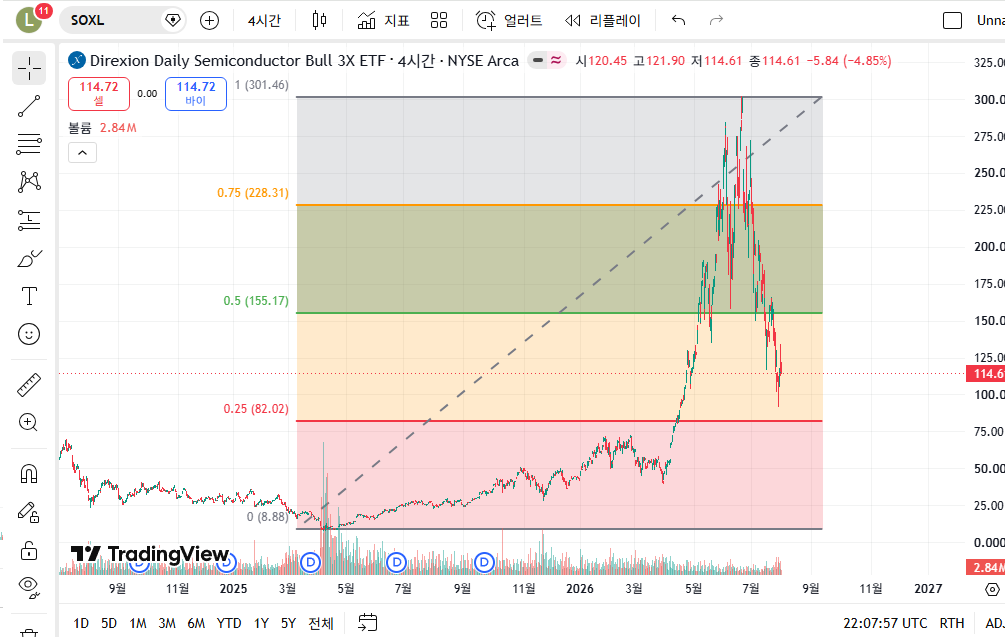
Task: Open the emoji and icons tool
Action: click(29, 334)
